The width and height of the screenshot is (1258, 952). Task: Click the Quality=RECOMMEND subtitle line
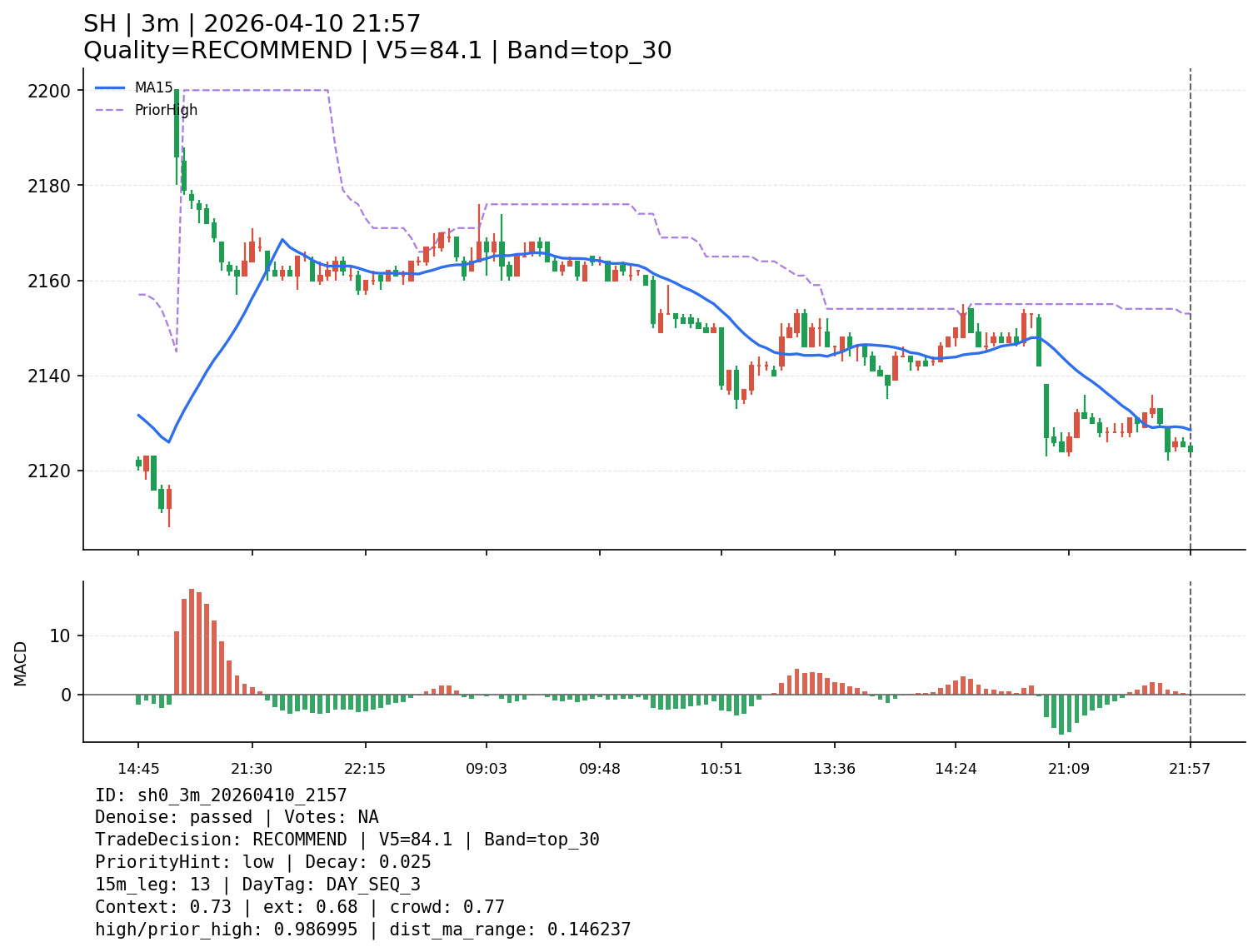(x=377, y=51)
